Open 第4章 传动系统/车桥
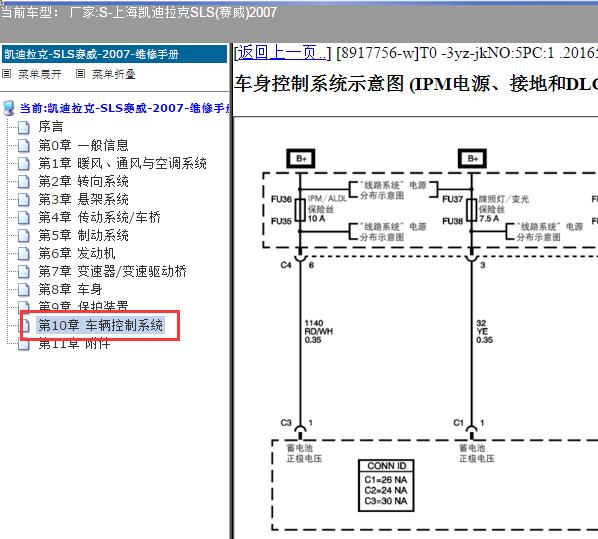The width and height of the screenshot is (598, 539). pos(100,217)
